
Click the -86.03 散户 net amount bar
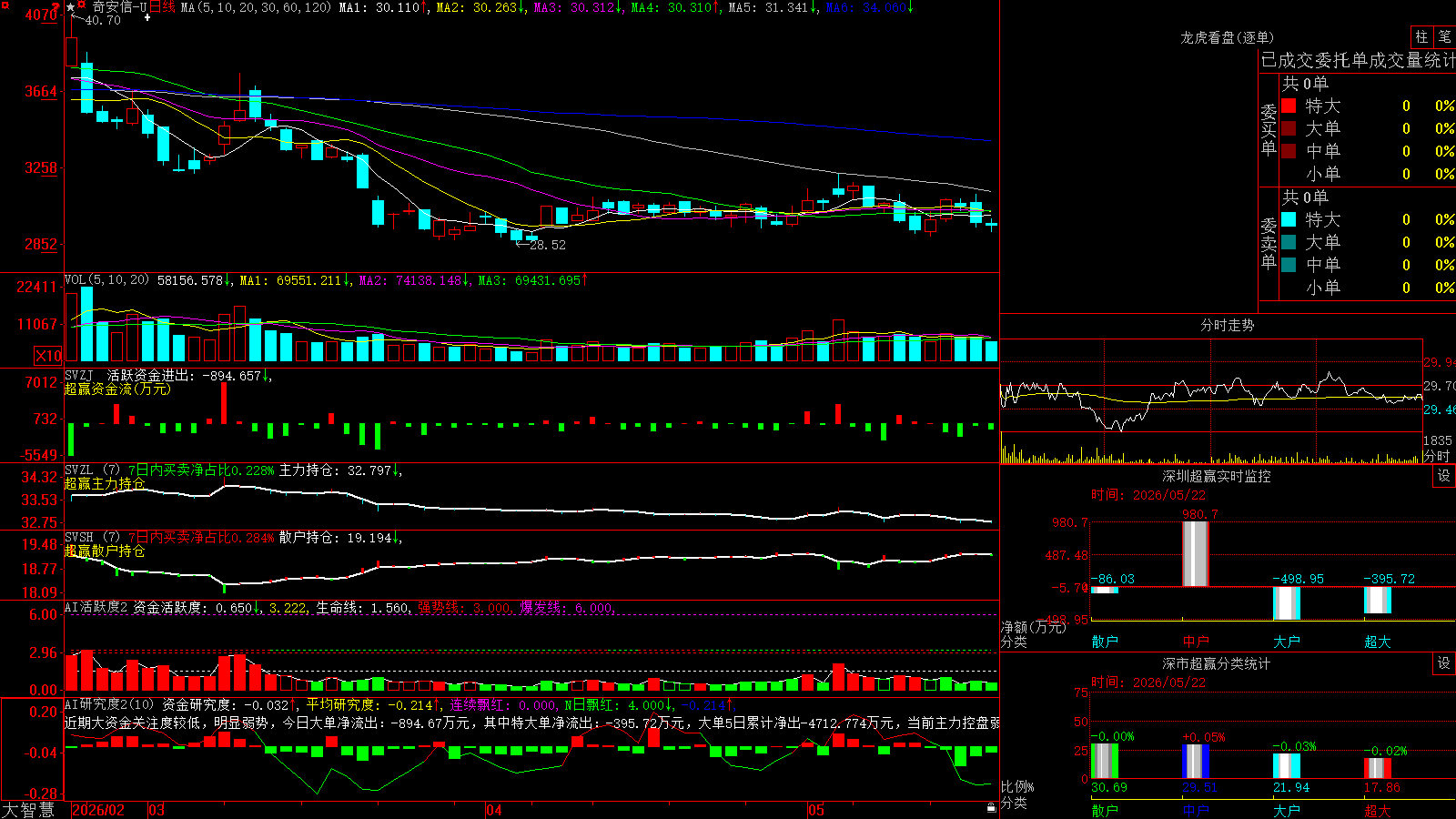pos(1105,590)
